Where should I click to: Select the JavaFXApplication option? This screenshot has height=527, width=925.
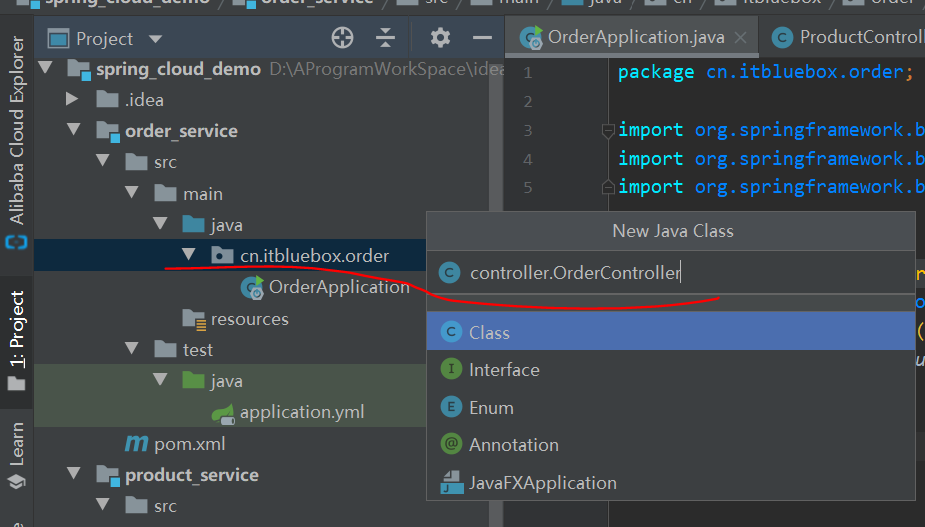click(542, 483)
